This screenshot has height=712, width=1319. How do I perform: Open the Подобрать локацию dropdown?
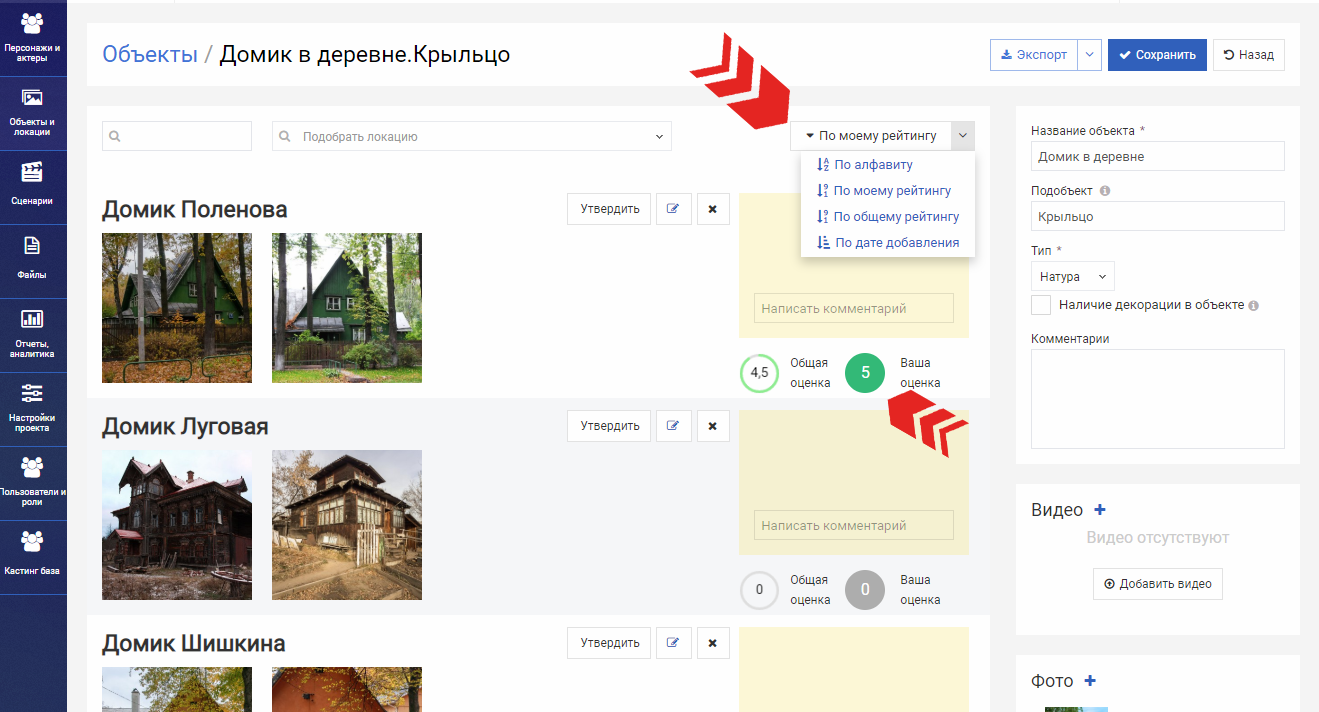(472, 137)
